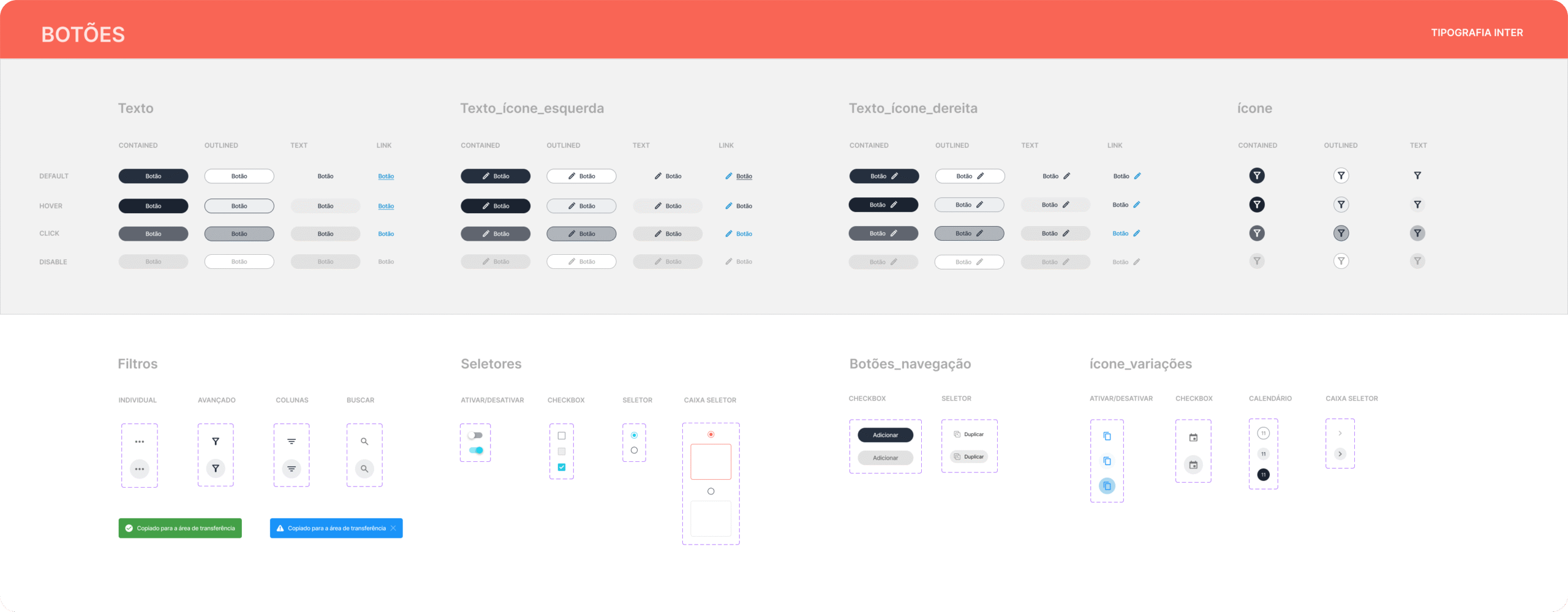Select the dark filled calendar day 11
The image size is (1568, 612).
tap(1263, 475)
